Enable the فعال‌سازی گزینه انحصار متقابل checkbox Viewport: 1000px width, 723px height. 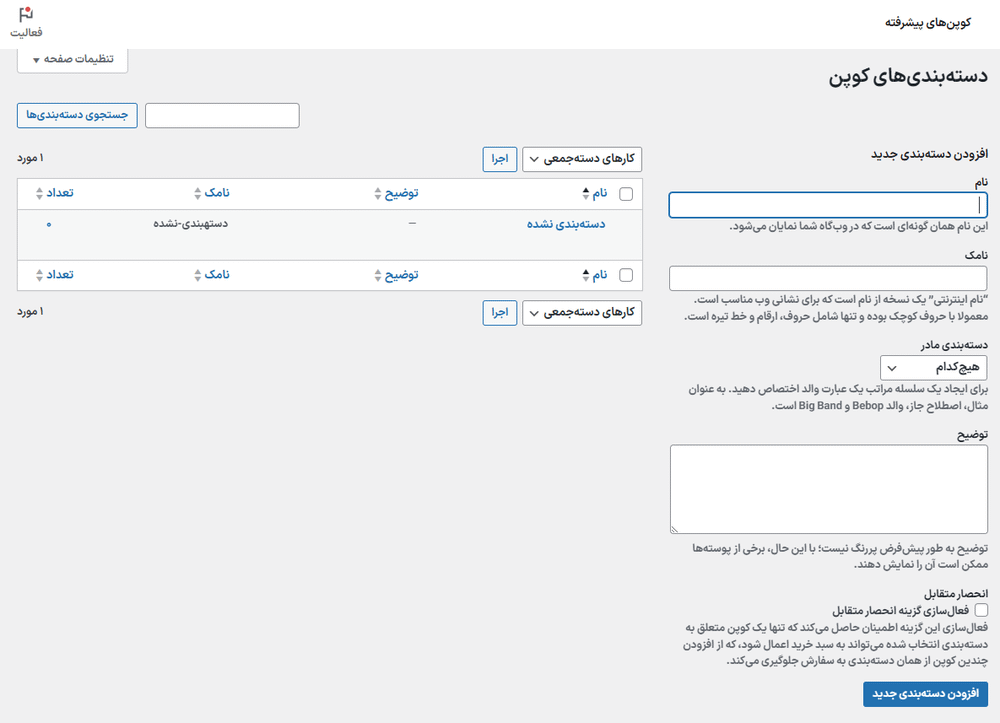tap(981, 609)
